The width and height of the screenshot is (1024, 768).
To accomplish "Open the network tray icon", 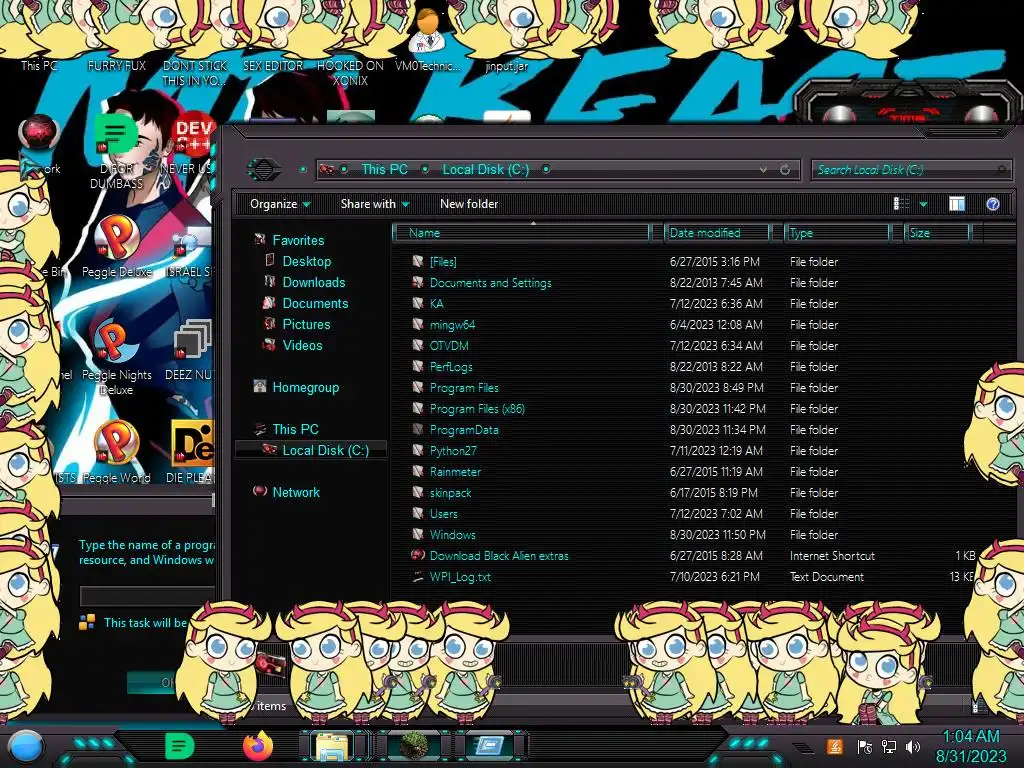I will [889, 746].
